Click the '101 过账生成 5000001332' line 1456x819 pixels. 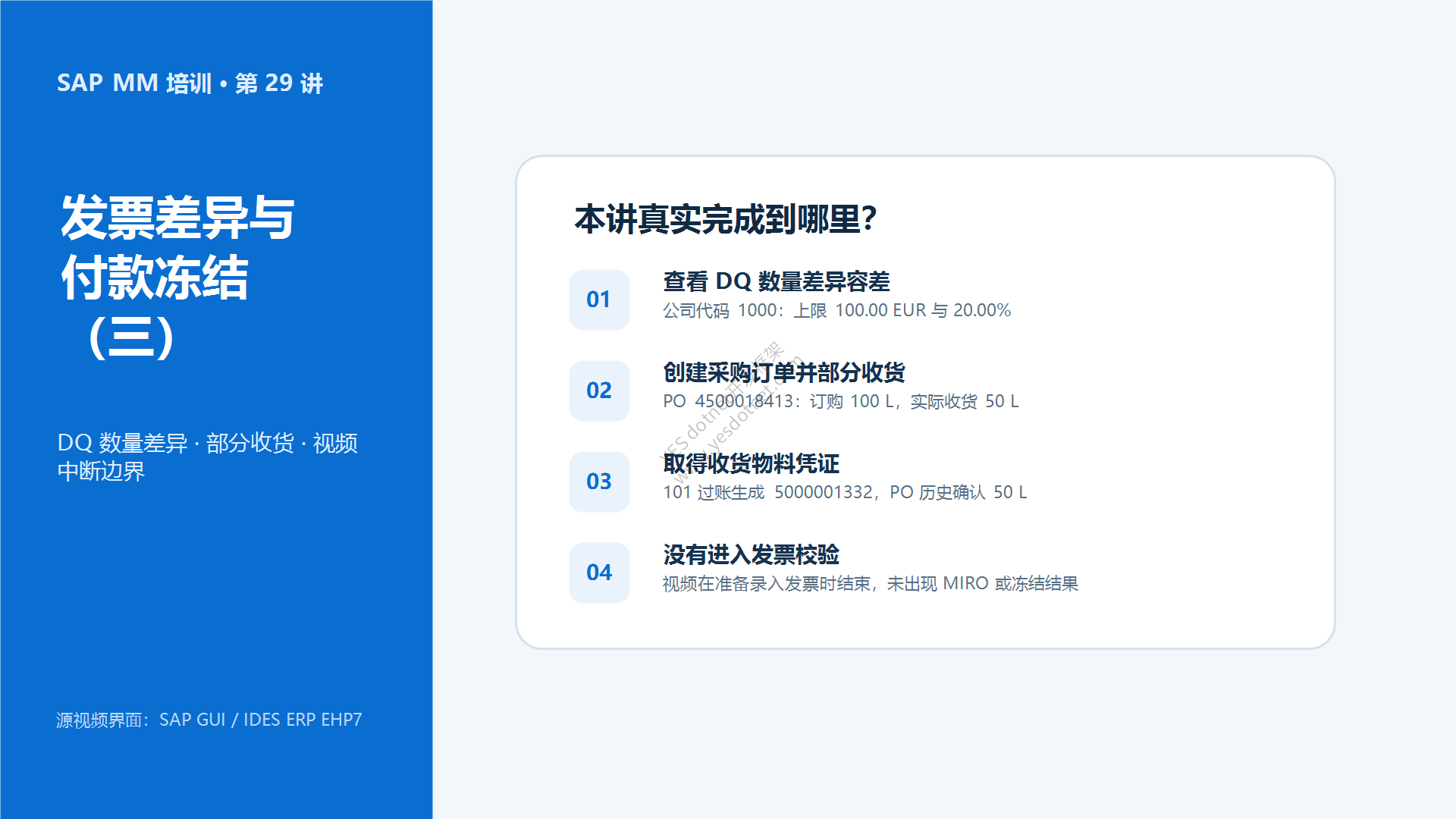(845, 492)
